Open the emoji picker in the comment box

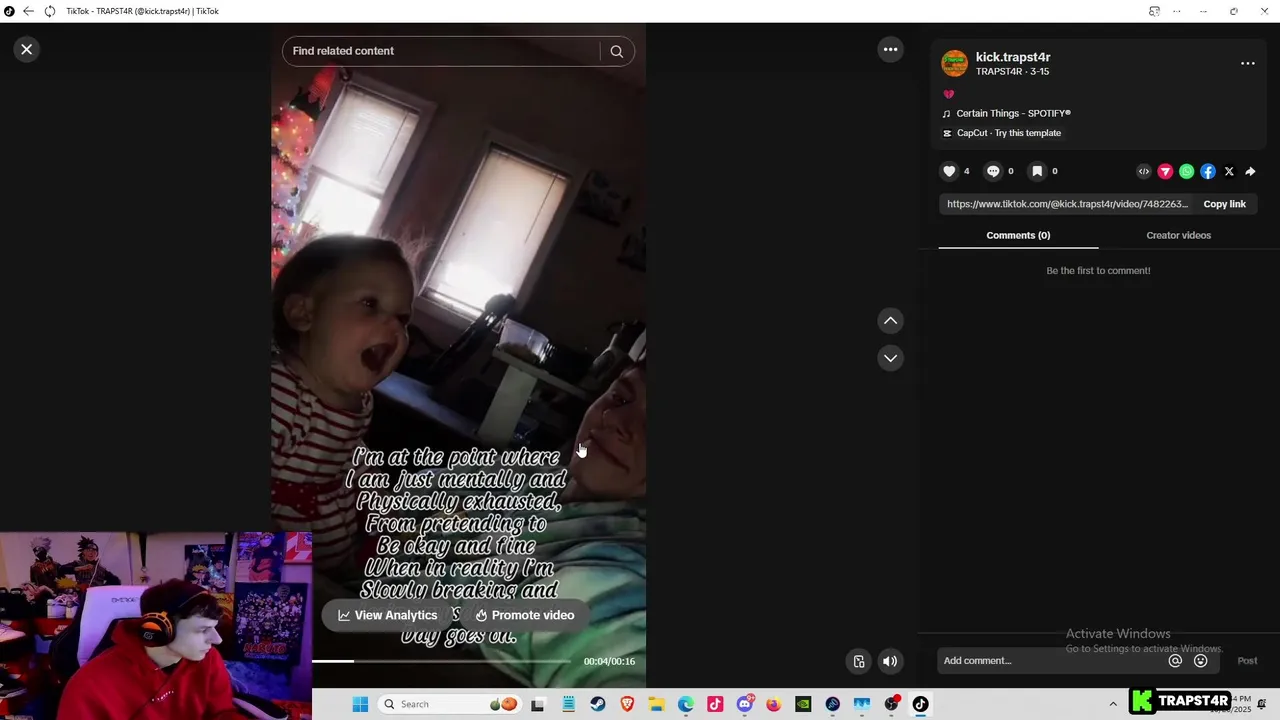click(x=1201, y=660)
